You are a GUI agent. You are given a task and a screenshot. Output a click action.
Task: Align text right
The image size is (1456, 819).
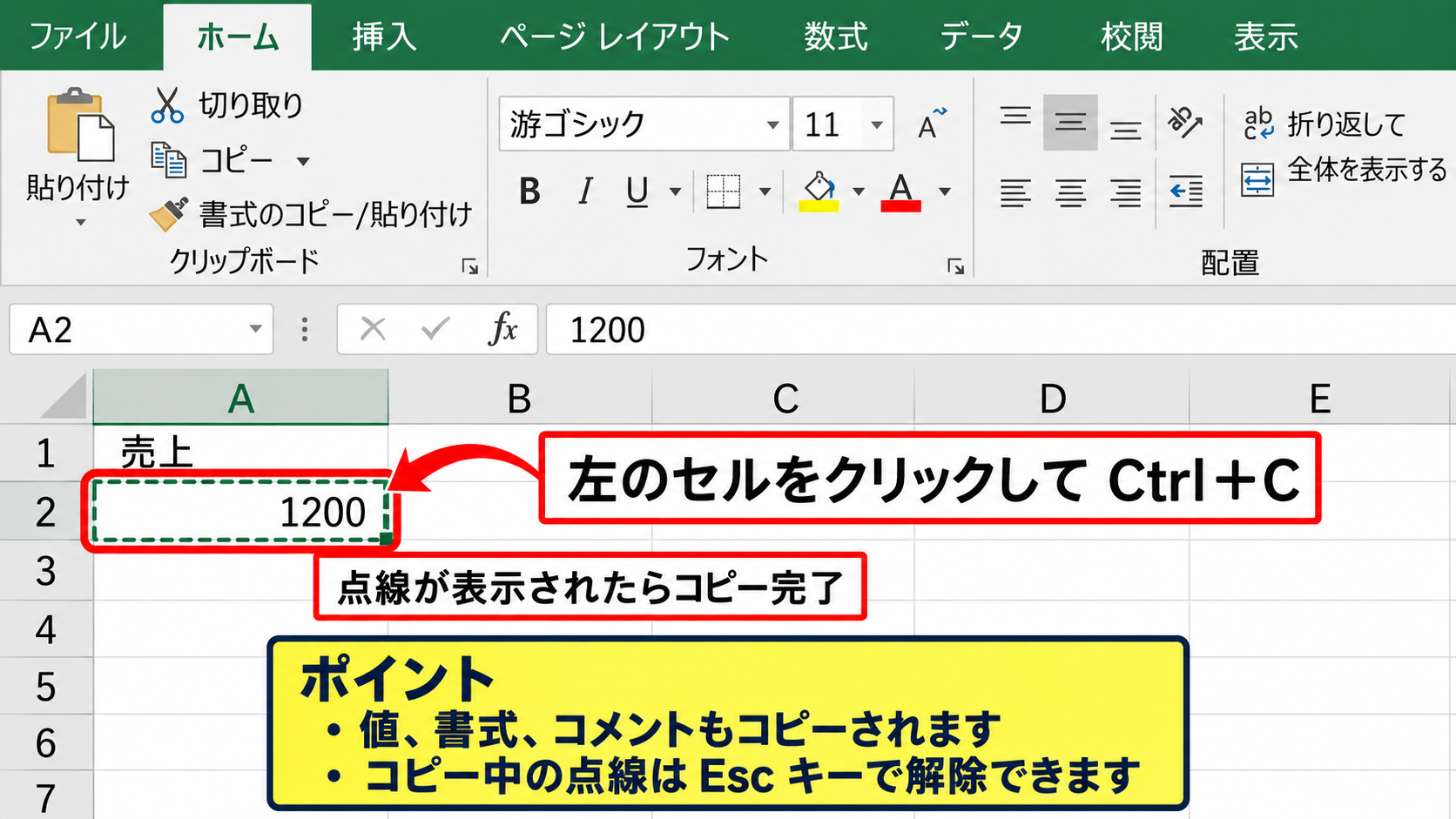pyautogui.click(x=1125, y=192)
